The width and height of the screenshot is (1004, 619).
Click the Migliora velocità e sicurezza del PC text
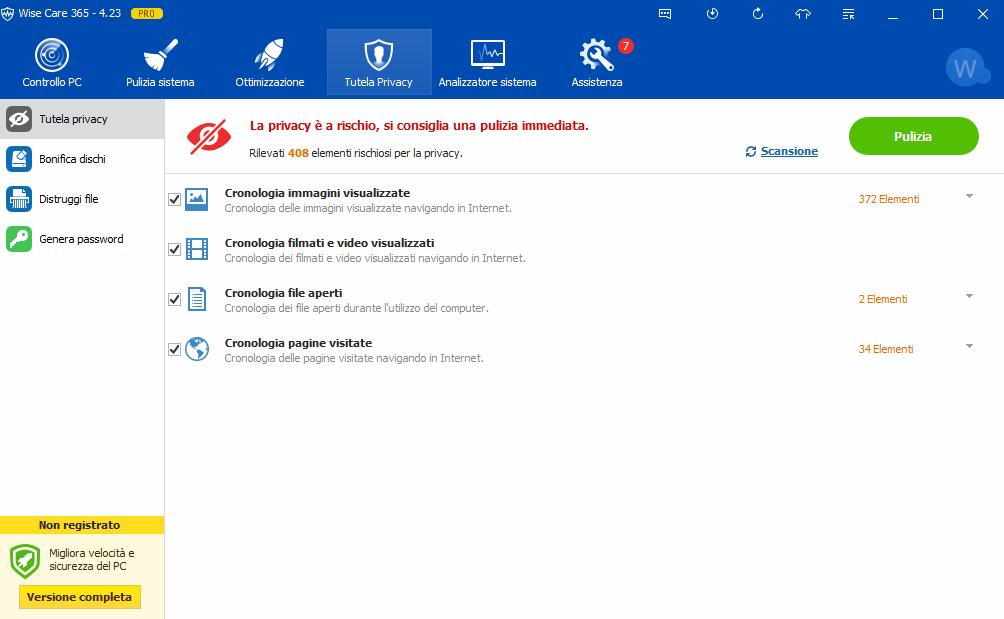click(x=92, y=559)
